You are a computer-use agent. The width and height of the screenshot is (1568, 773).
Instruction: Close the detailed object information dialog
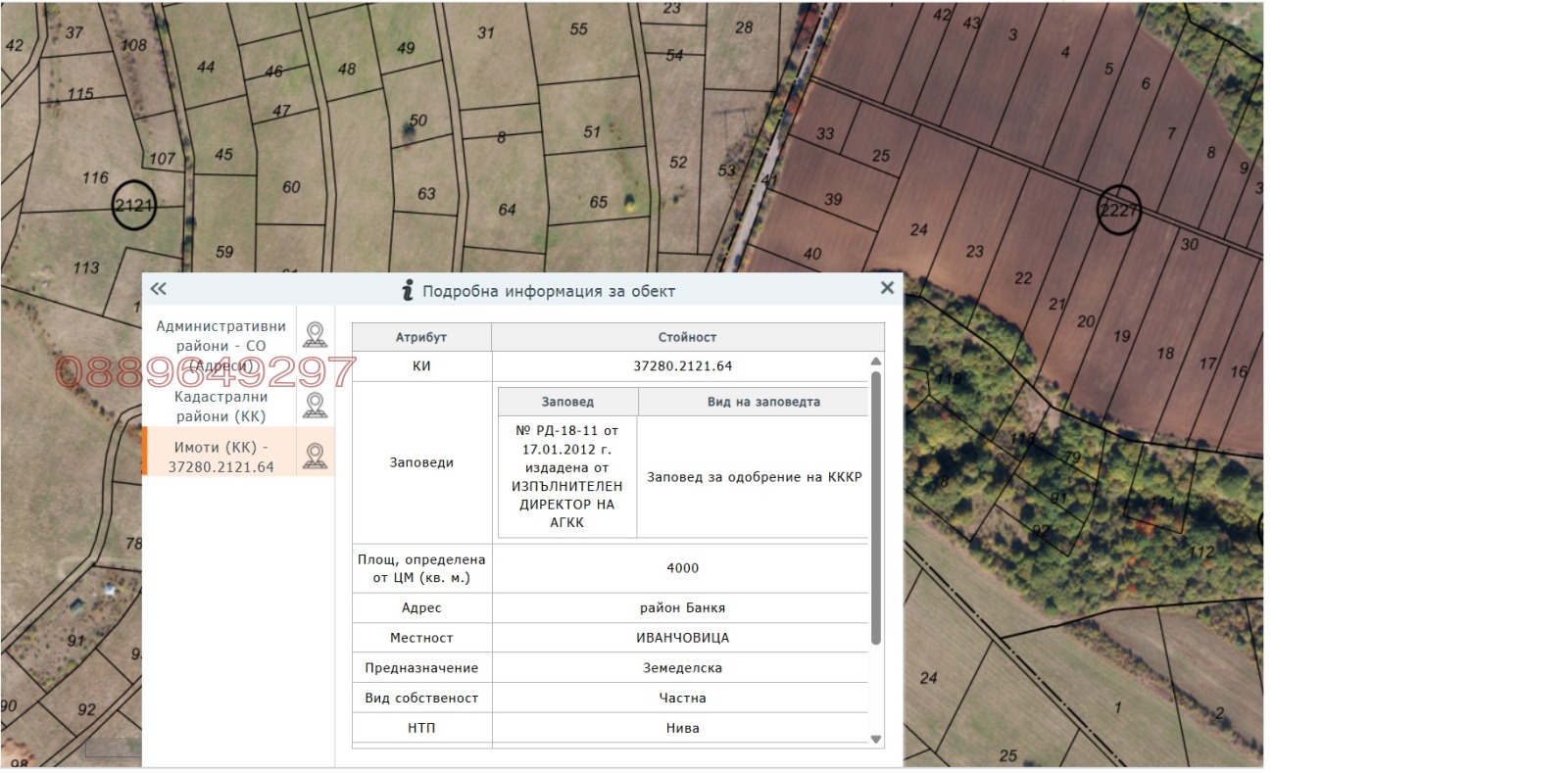pos(887,288)
